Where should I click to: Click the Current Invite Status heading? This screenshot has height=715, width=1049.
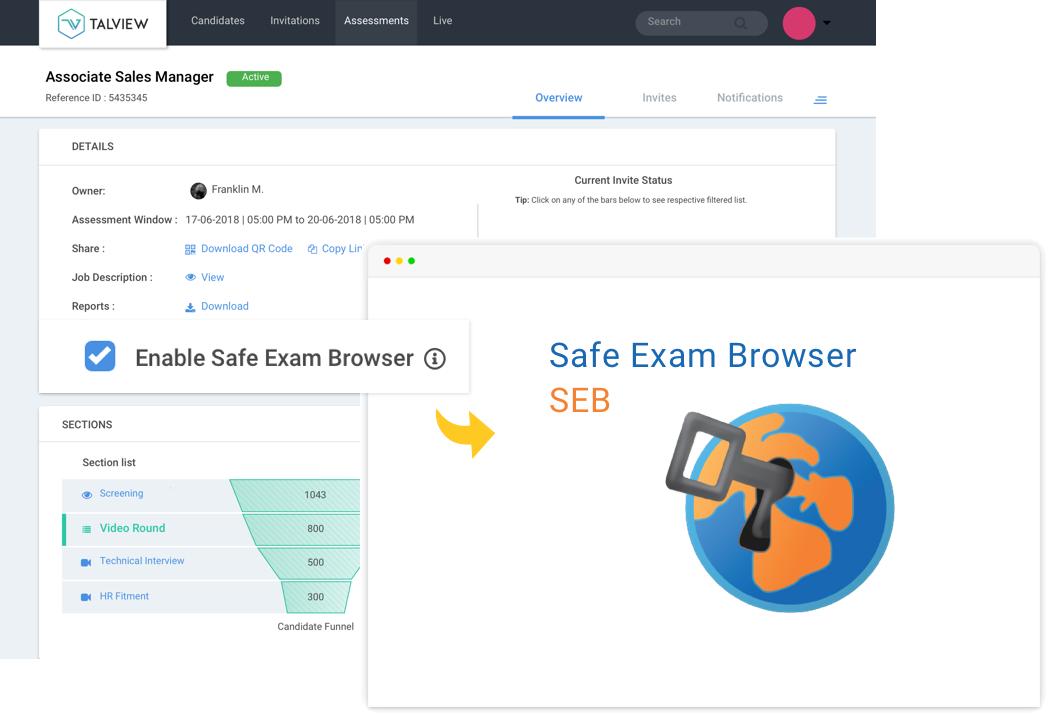pyautogui.click(x=624, y=181)
